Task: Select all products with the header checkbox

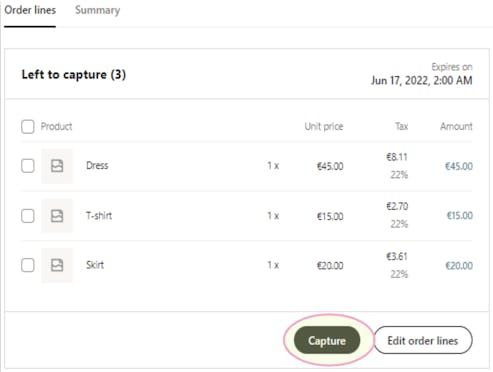Action: pyautogui.click(x=28, y=127)
